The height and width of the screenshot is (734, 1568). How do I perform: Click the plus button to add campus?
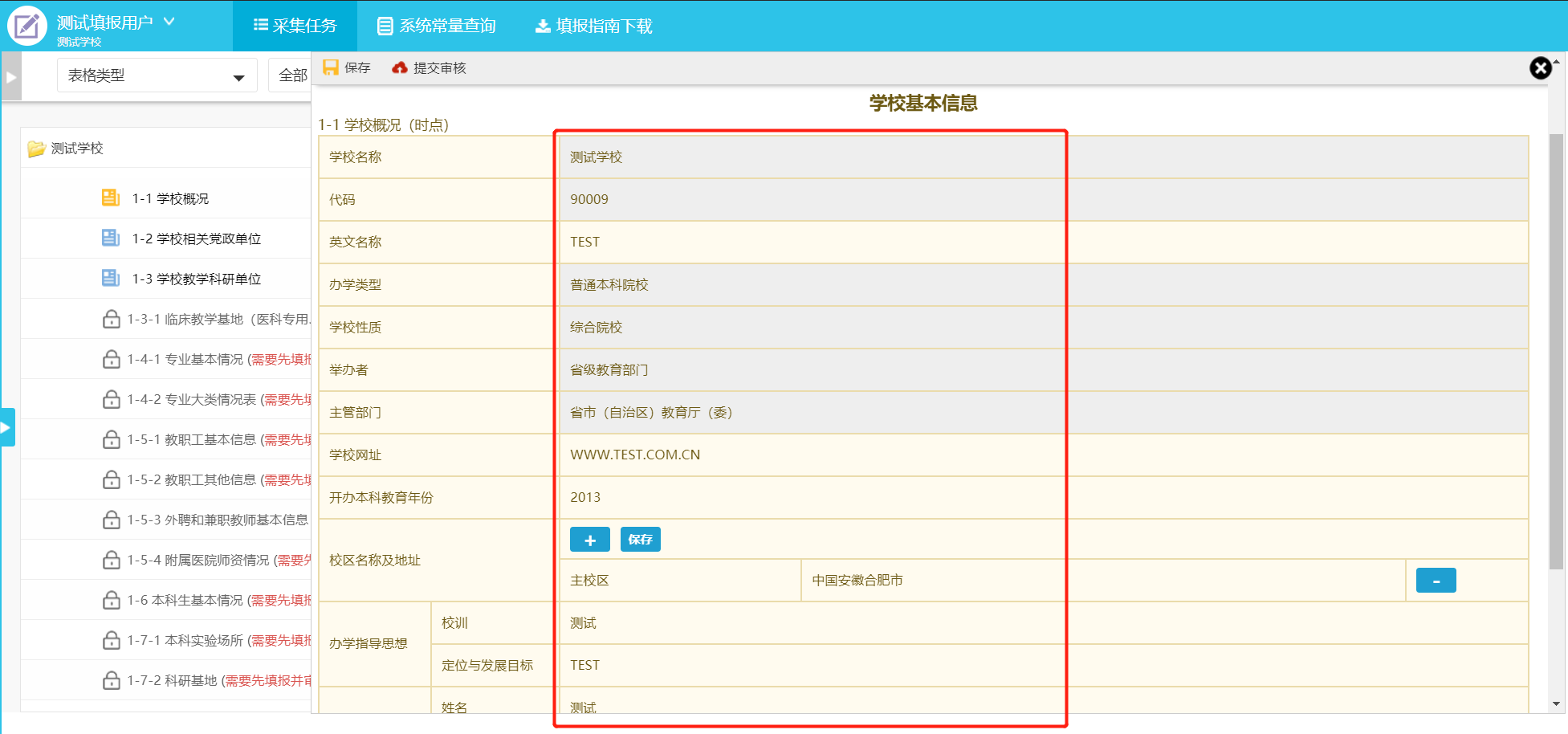pyautogui.click(x=589, y=540)
